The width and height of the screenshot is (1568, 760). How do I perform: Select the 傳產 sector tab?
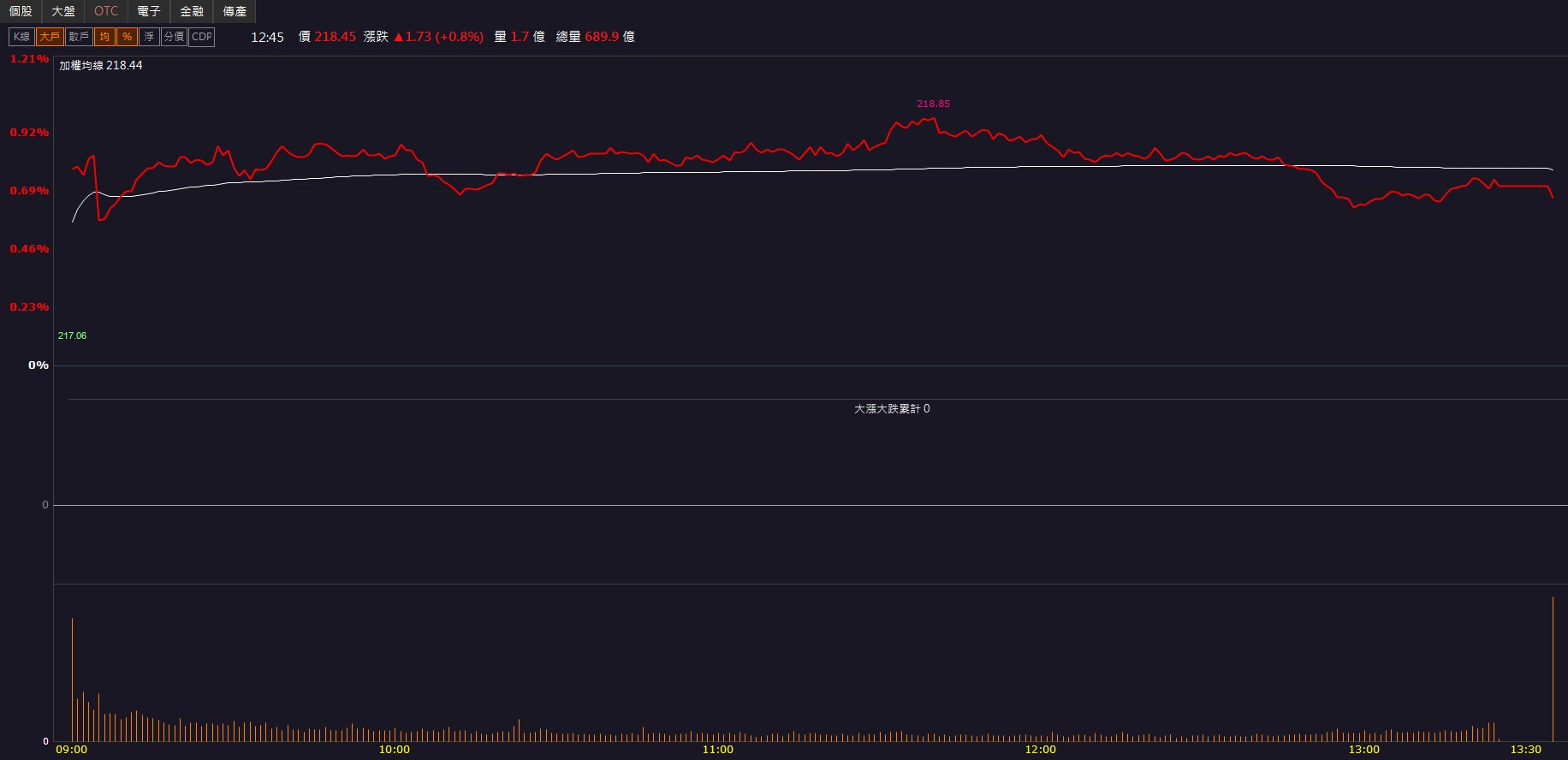coord(235,11)
